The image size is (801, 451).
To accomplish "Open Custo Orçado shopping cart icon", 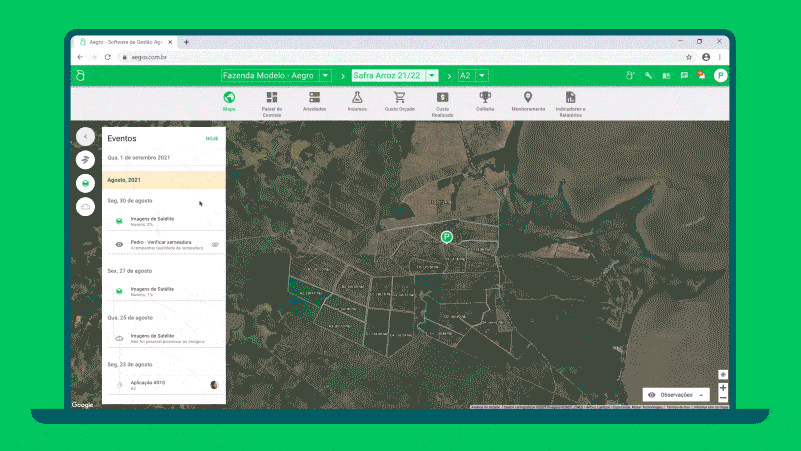I will coord(399,98).
